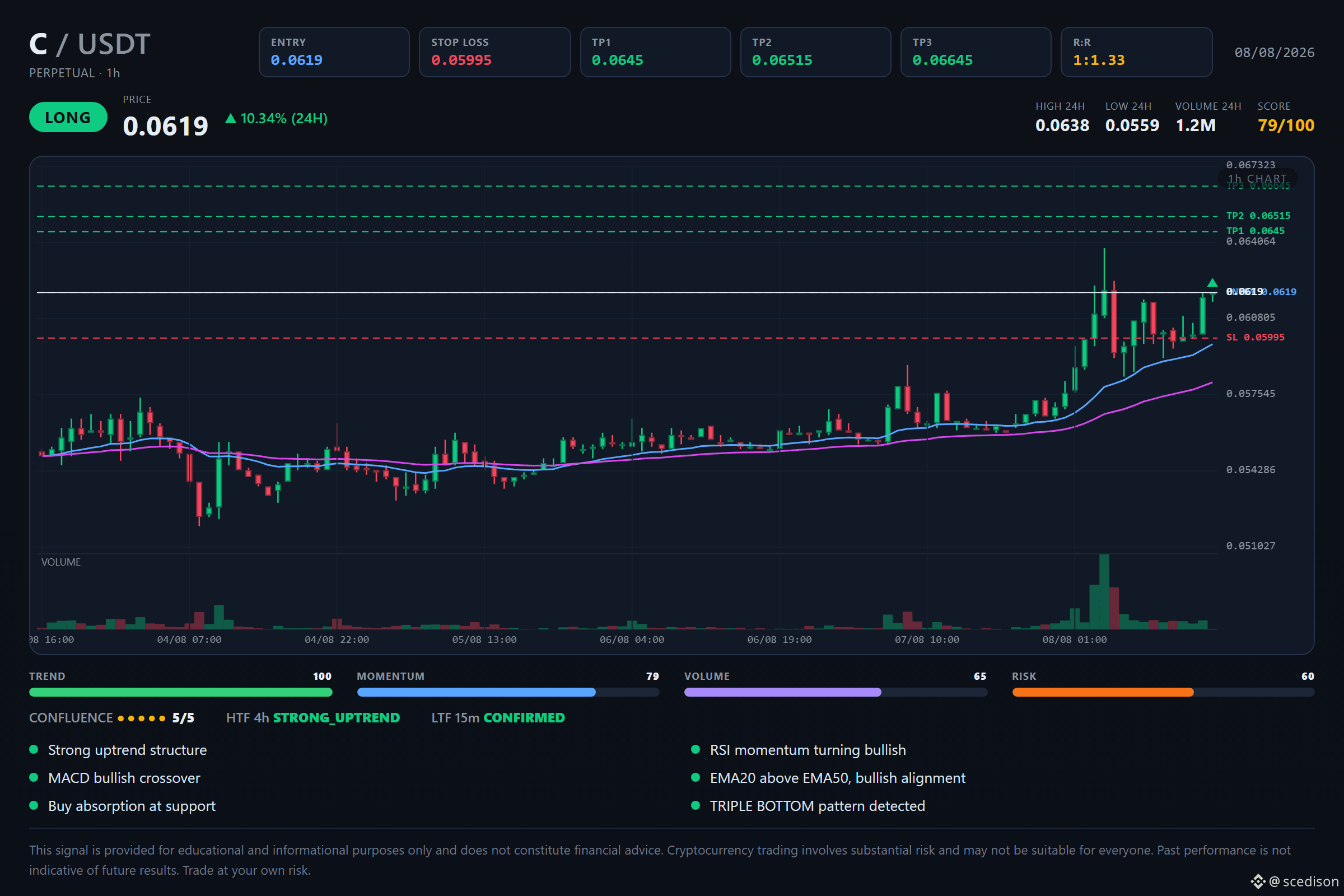Click the 06/08 04:00 time label
1344x896 pixels.
tap(632, 640)
